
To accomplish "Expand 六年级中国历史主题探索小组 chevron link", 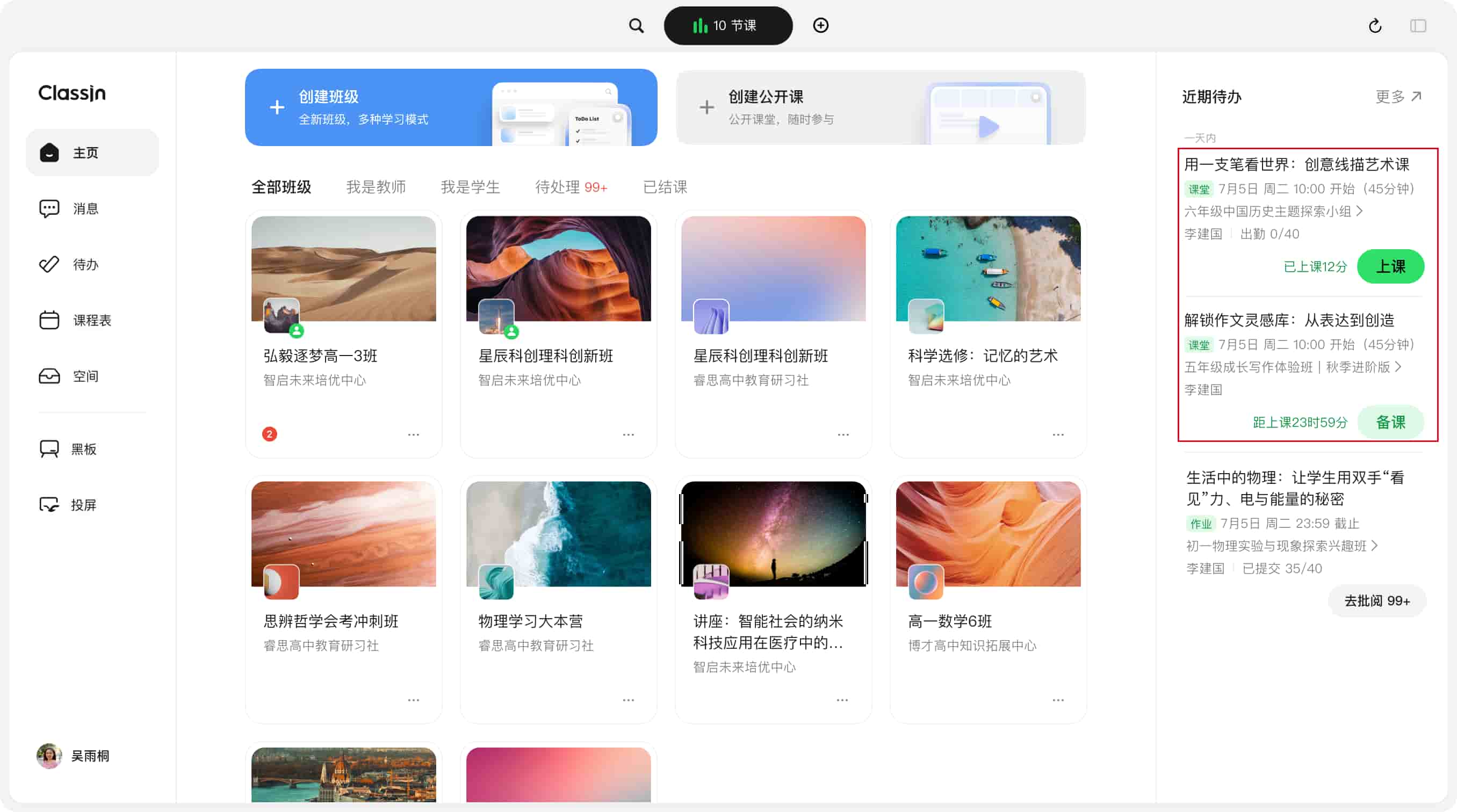I will click(1274, 212).
